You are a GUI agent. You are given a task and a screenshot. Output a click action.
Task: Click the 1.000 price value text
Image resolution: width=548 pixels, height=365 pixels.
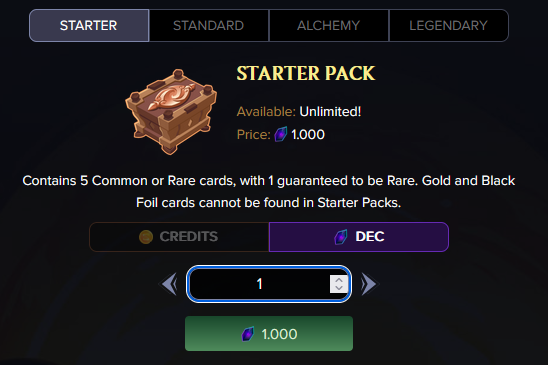(x=308, y=135)
